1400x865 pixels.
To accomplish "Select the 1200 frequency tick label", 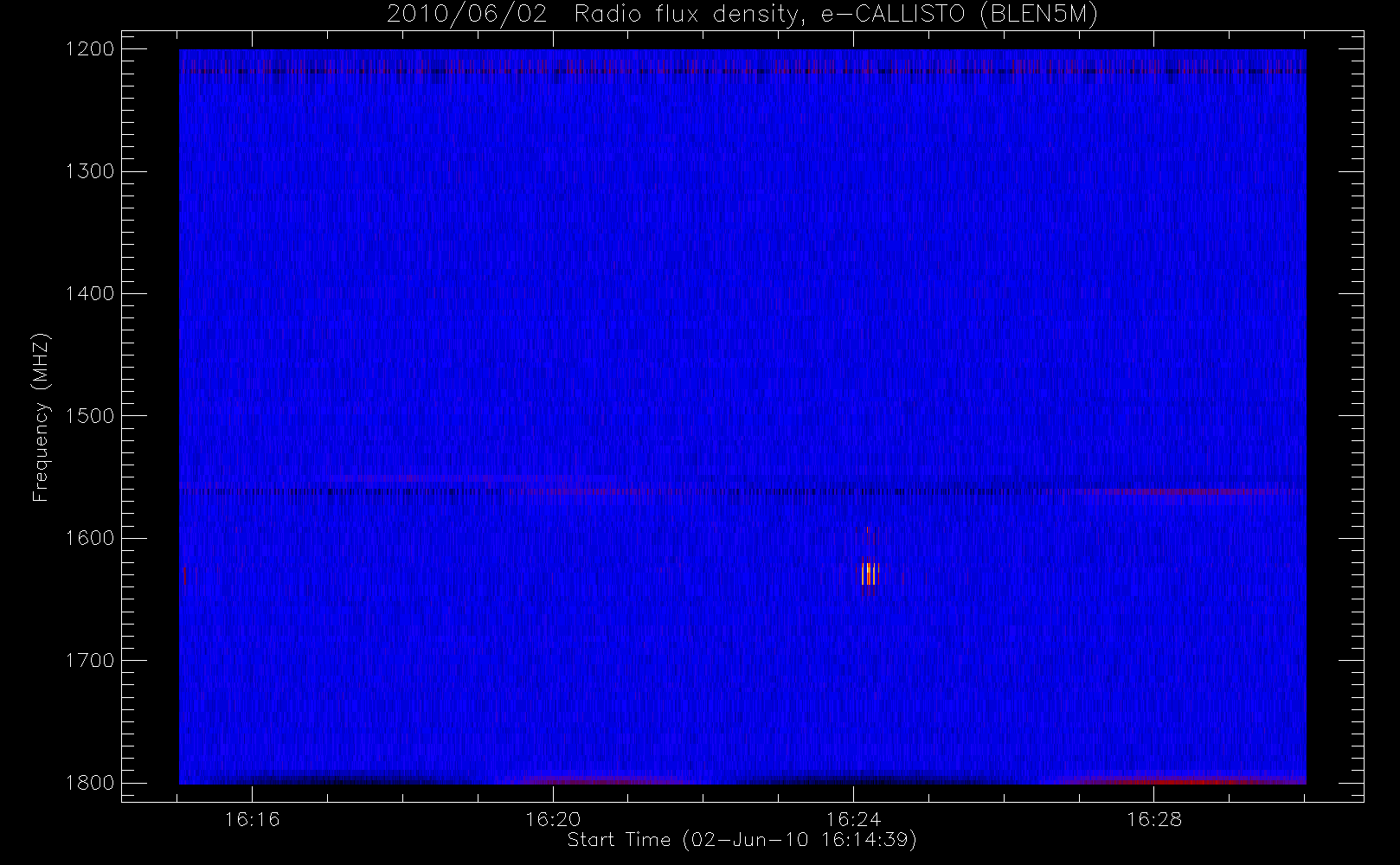I will pyautogui.click(x=91, y=48).
